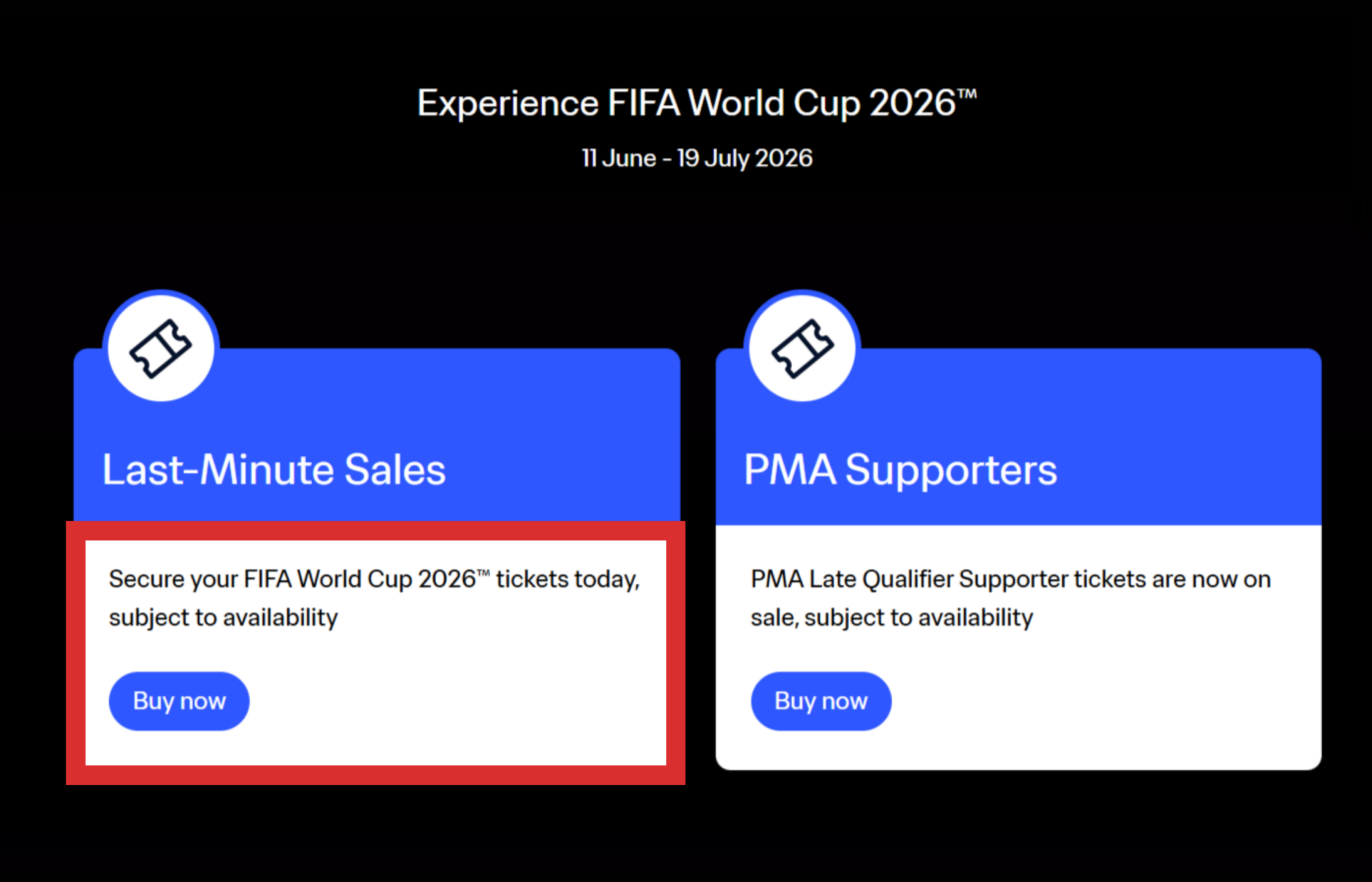Click the ticket icon on Last-Minute Sales card
Viewport: 1372px width, 882px height.
click(x=161, y=348)
